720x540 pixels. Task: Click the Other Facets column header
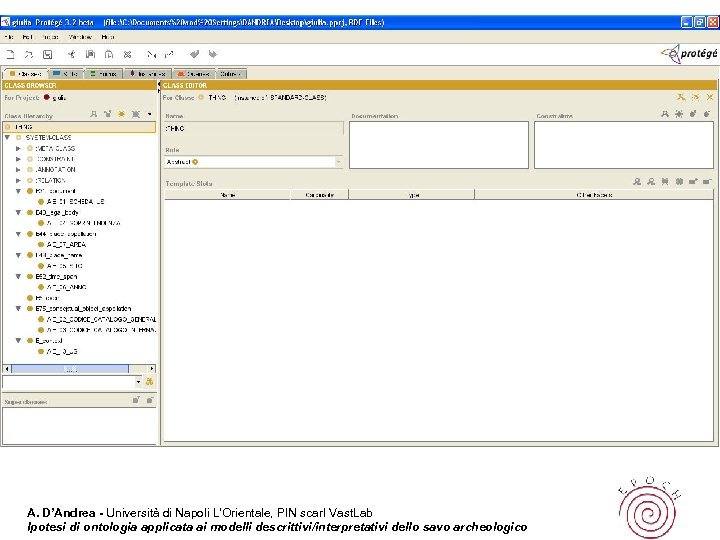pyautogui.click(x=594, y=195)
